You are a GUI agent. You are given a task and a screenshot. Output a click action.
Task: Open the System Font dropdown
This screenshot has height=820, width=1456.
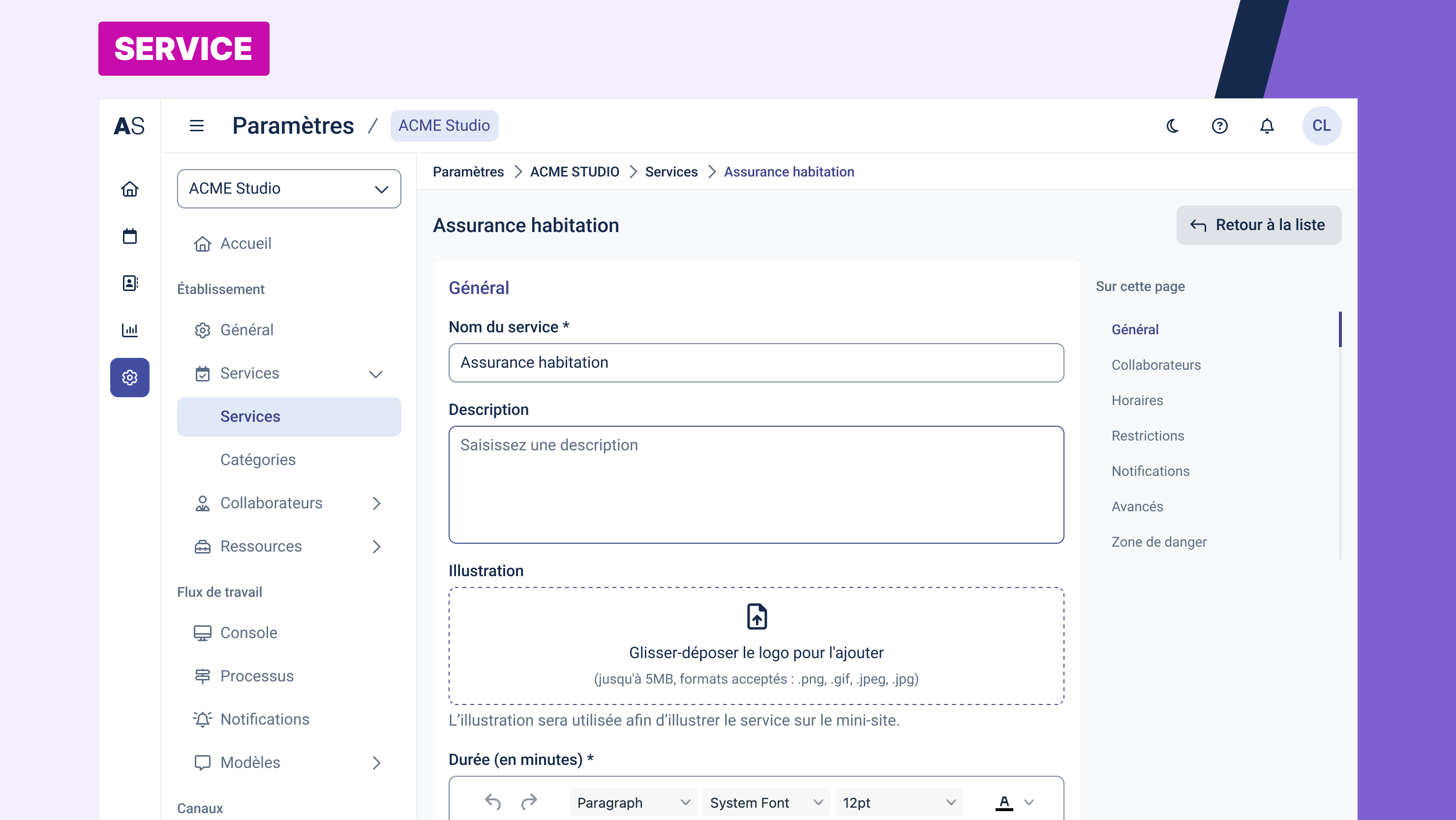765,802
